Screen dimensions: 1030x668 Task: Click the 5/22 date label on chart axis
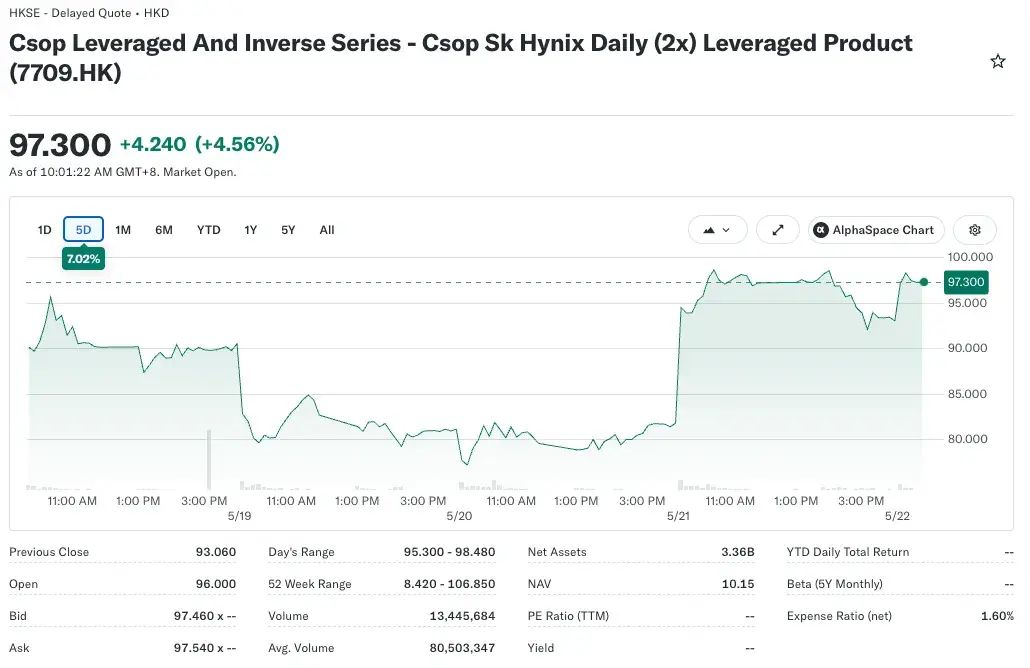[897, 516]
